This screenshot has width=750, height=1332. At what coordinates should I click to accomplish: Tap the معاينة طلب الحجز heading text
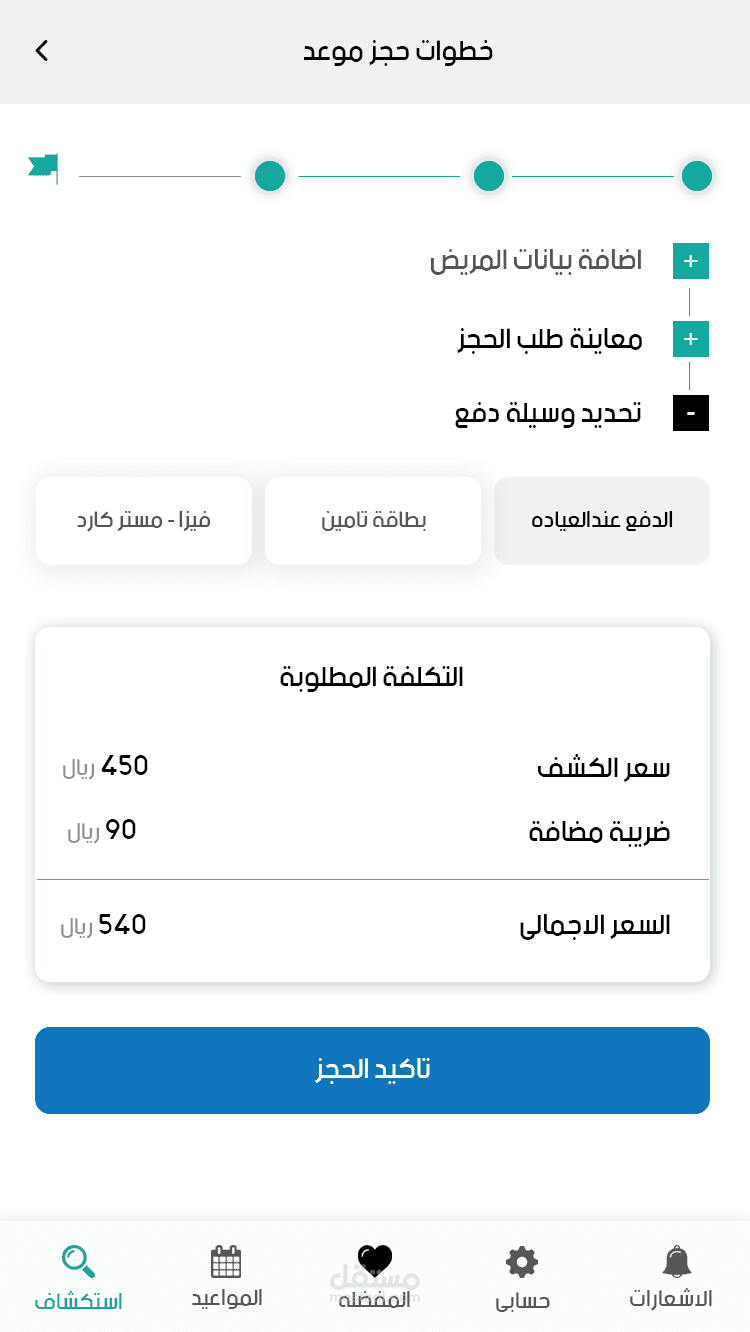(549, 339)
